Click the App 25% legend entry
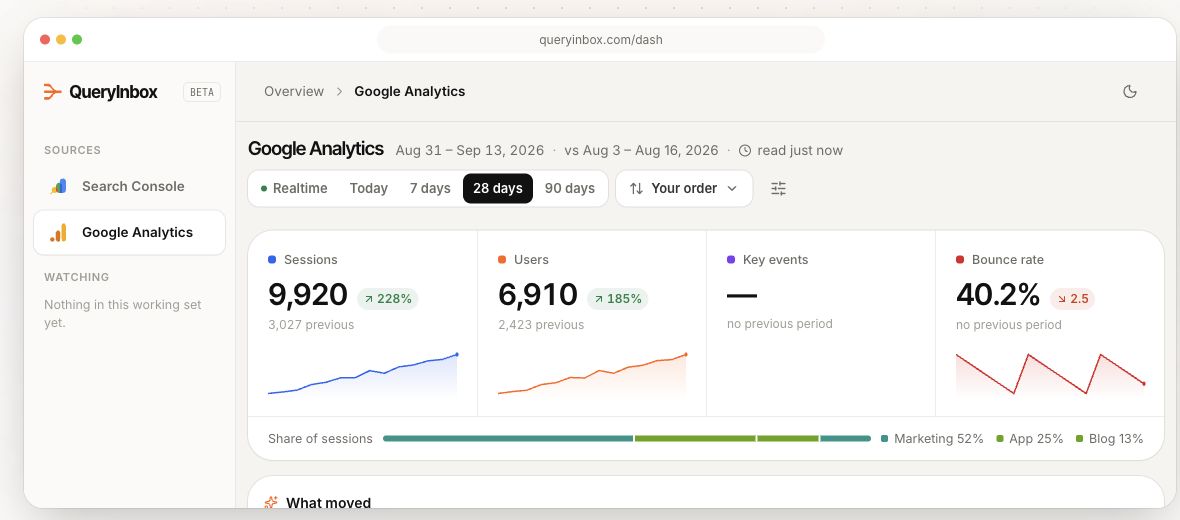Screen dimensions: 1180x520 coord(1029,439)
